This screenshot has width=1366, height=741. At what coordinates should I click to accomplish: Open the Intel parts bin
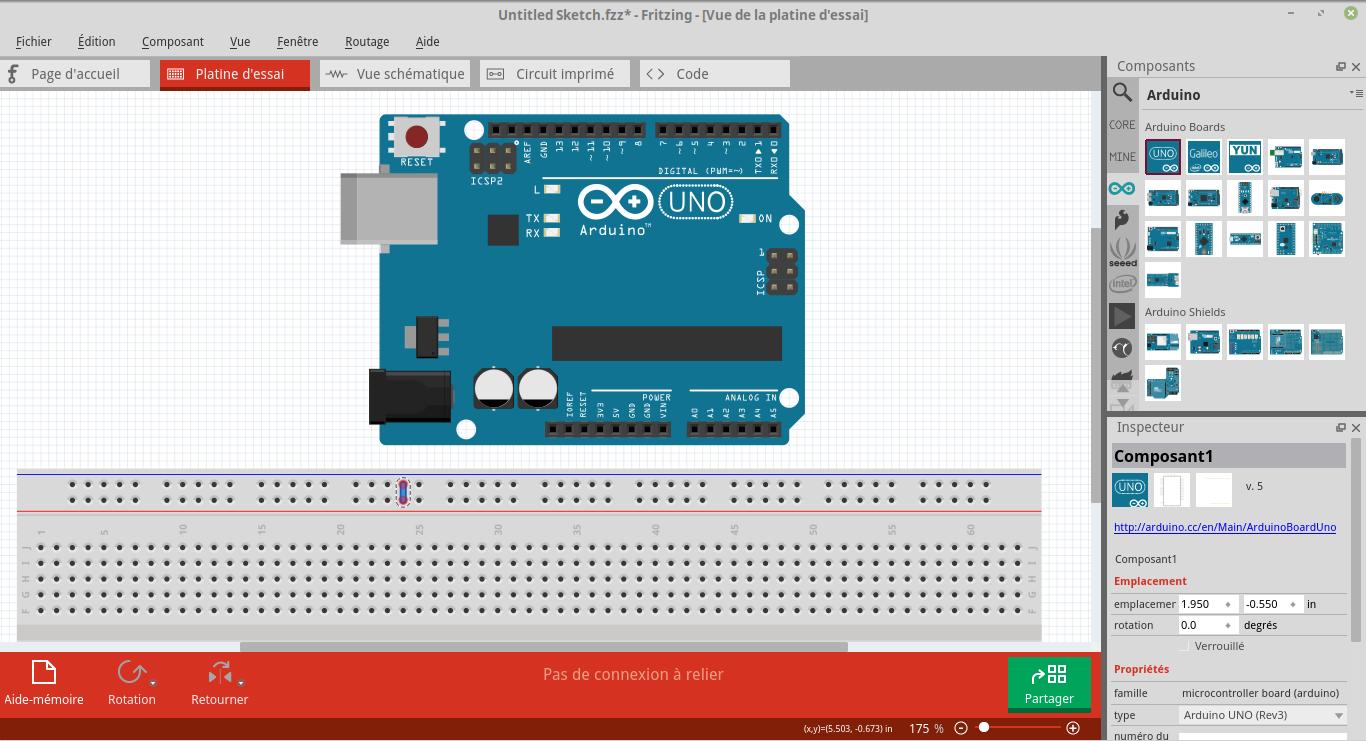click(x=1122, y=284)
